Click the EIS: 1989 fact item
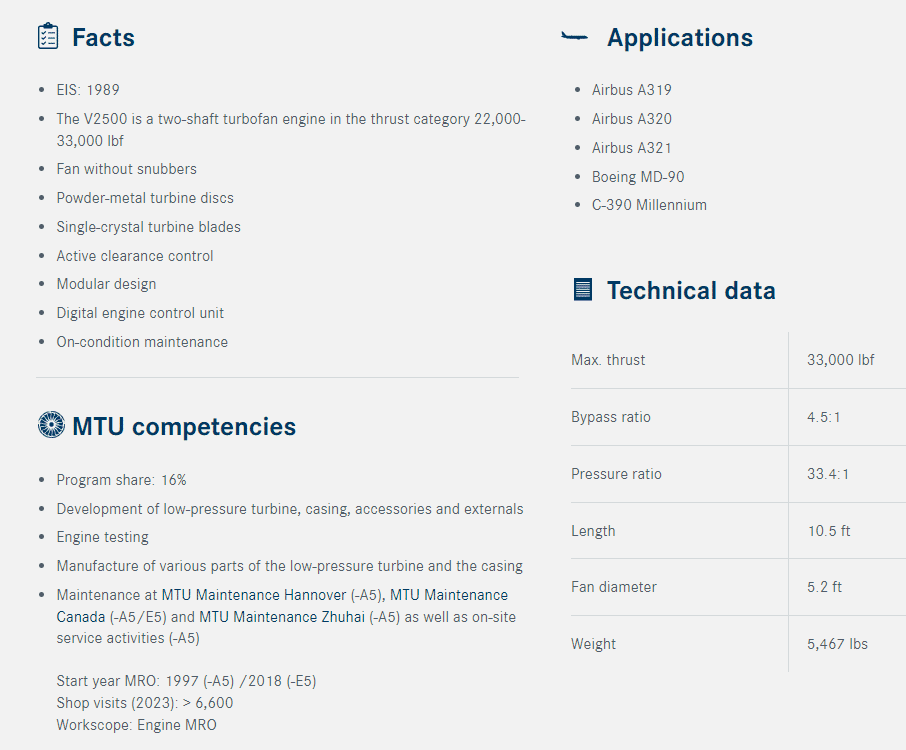The image size is (906, 750). [88, 90]
